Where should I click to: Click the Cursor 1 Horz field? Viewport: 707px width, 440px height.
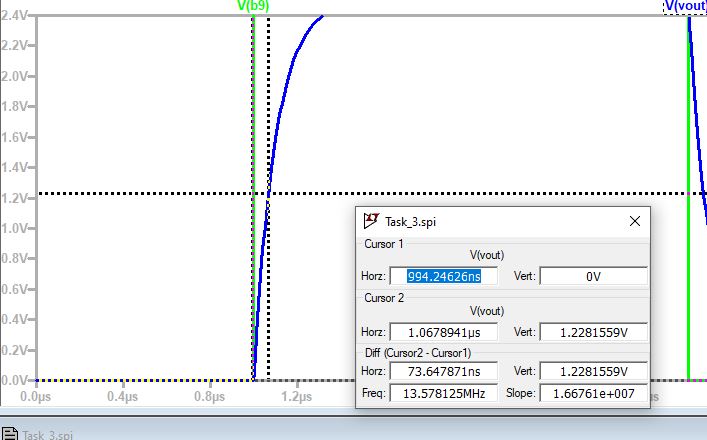[442, 276]
